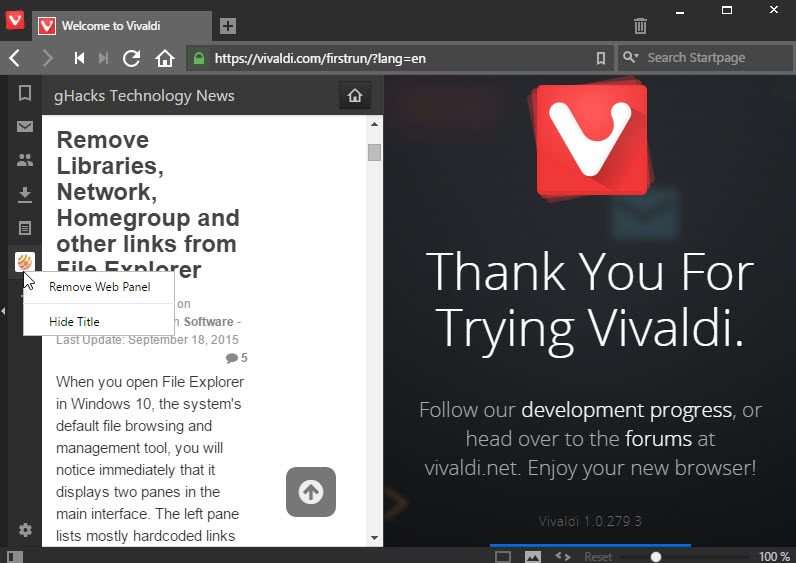Open the Downloads panel
Image resolution: width=796 pixels, height=563 pixels.
(25, 194)
